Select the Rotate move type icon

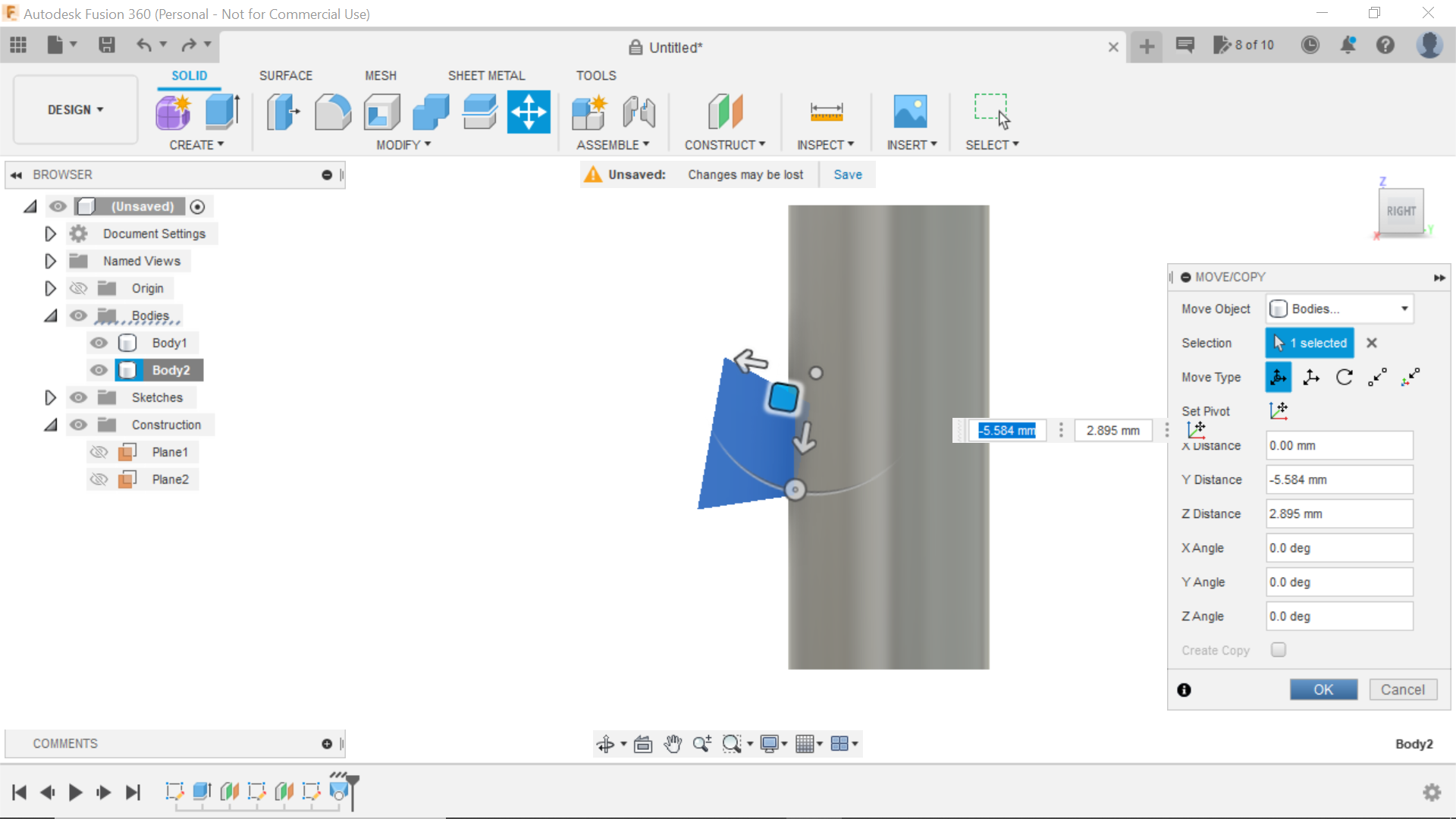coord(1344,377)
